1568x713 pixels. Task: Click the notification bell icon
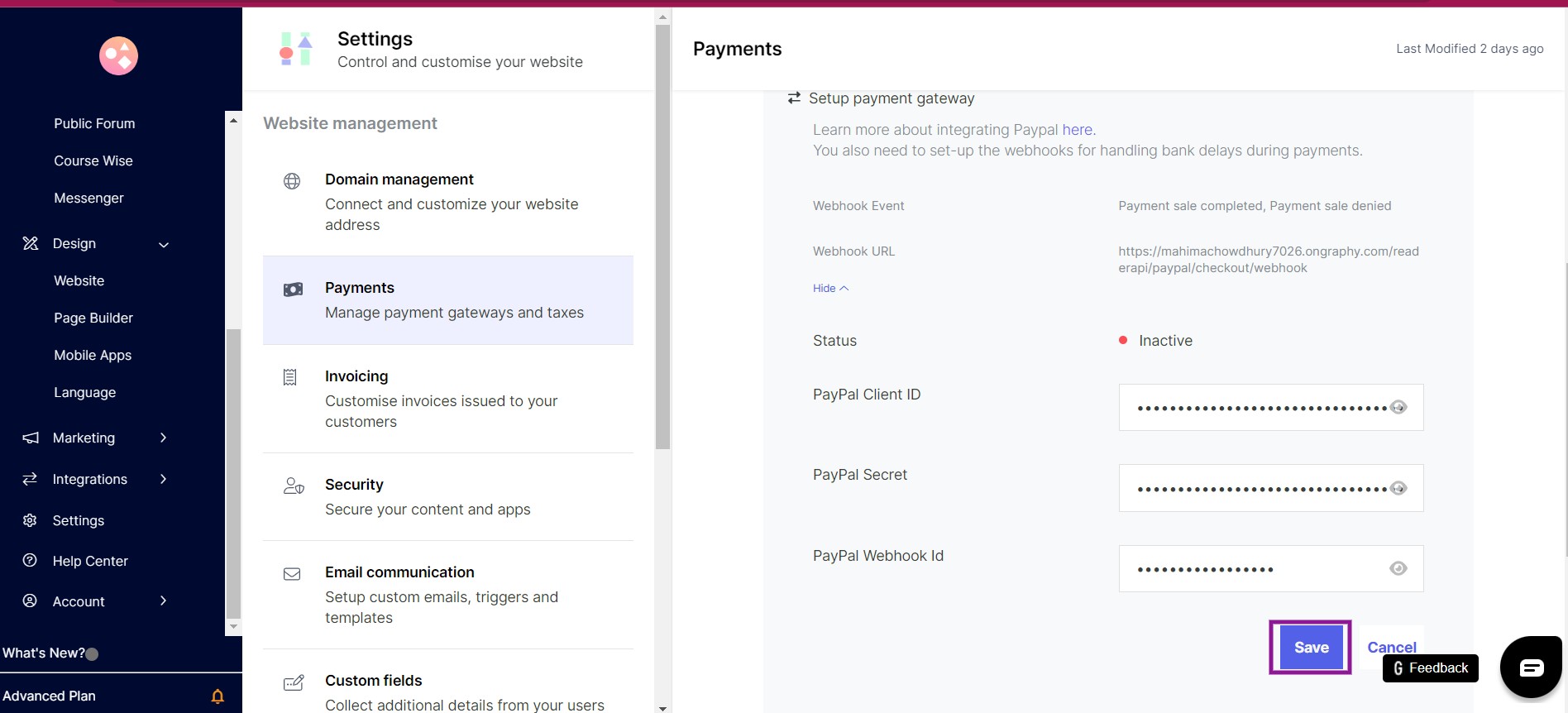point(218,696)
